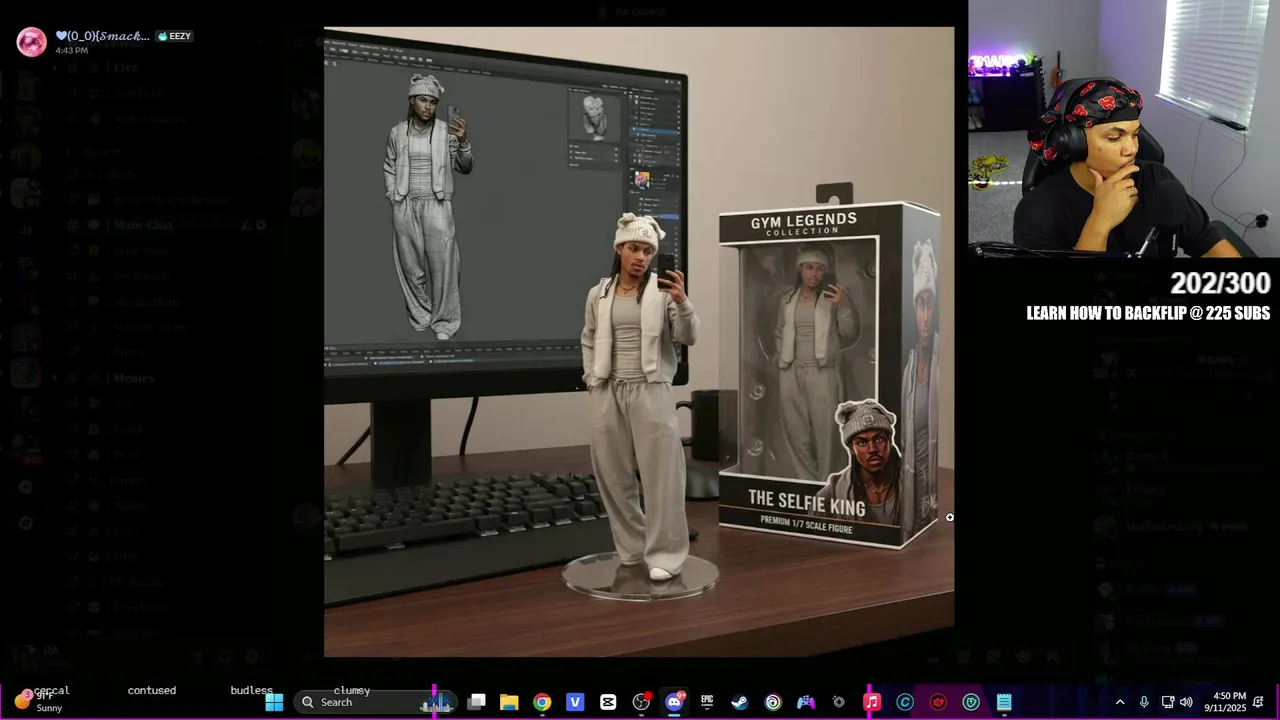The image size is (1280, 720).
Task: Open the Sunny weather widget
Action: [x=38, y=701]
